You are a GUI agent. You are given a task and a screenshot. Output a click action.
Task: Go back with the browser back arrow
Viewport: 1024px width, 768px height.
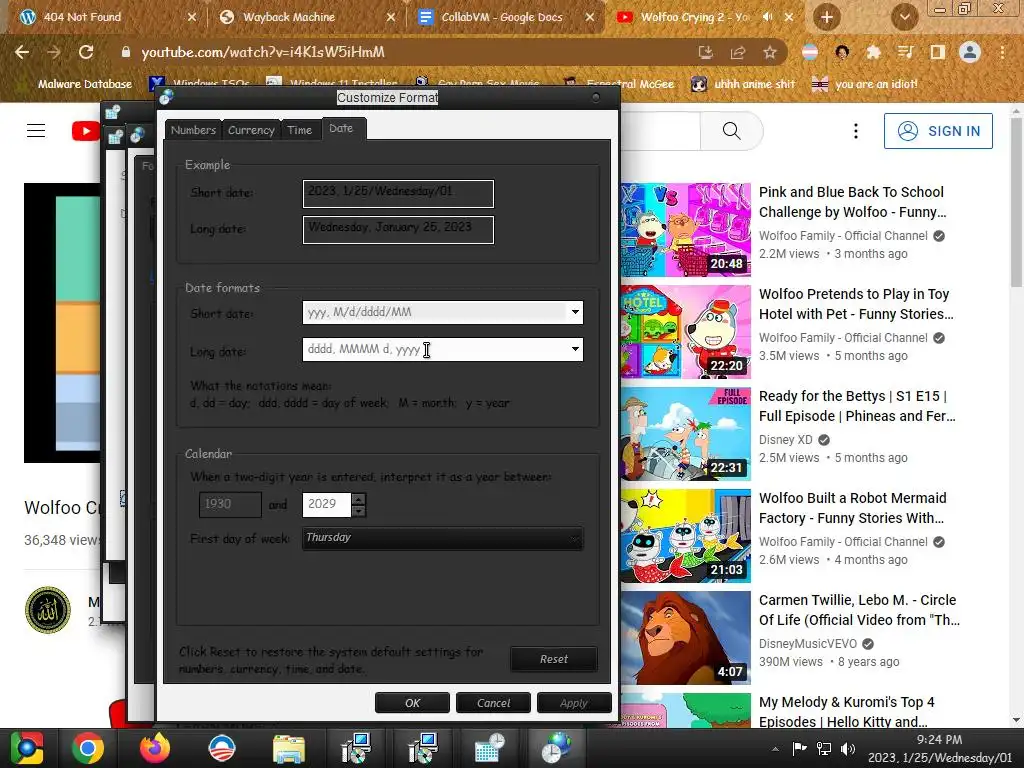point(22,52)
